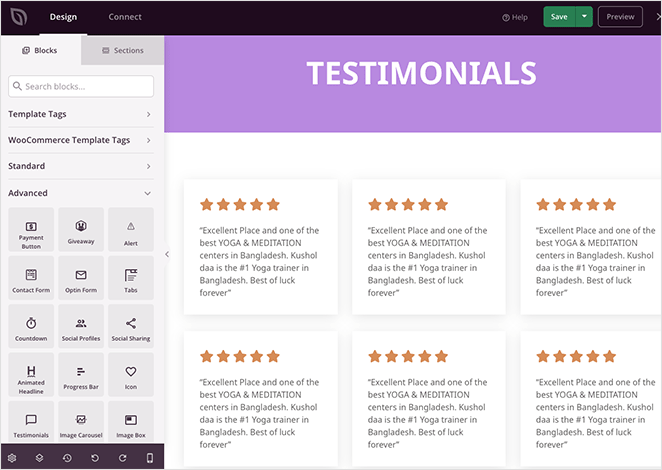Collapse the left sidebar panel handle

167,254
